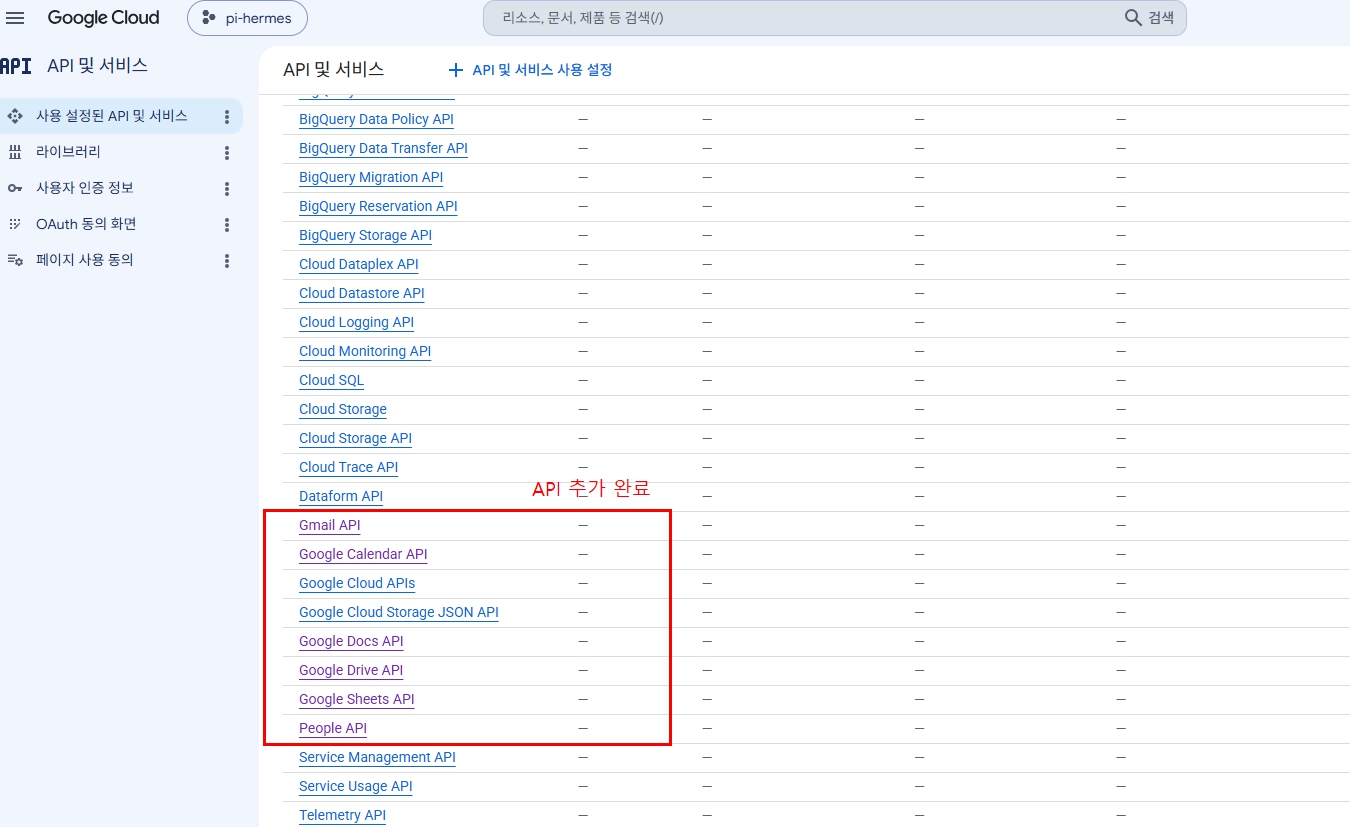
Task: Open 라이브러리 in the sidebar
Action: click(x=68, y=152)
